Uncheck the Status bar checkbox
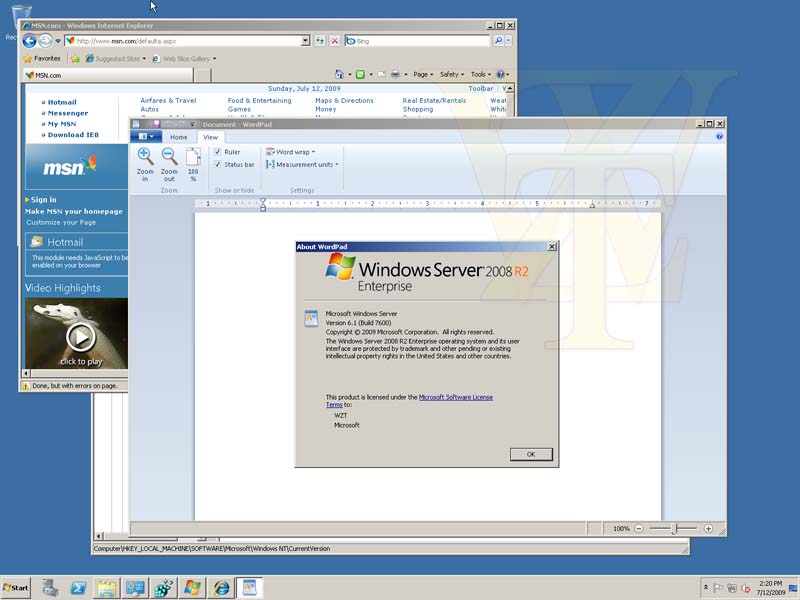The image size is (800, 600). pos(218,164)
